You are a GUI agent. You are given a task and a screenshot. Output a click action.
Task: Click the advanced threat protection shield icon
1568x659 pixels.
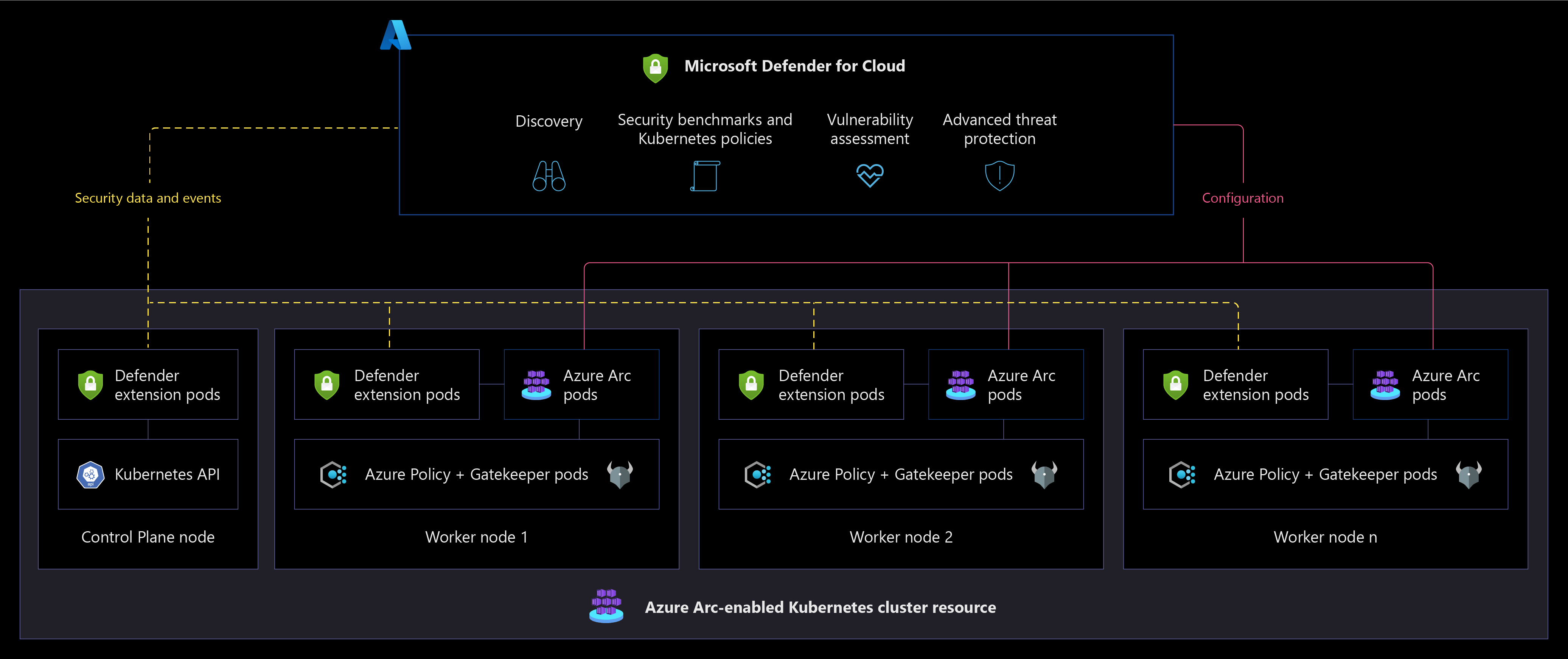point(999,176)
